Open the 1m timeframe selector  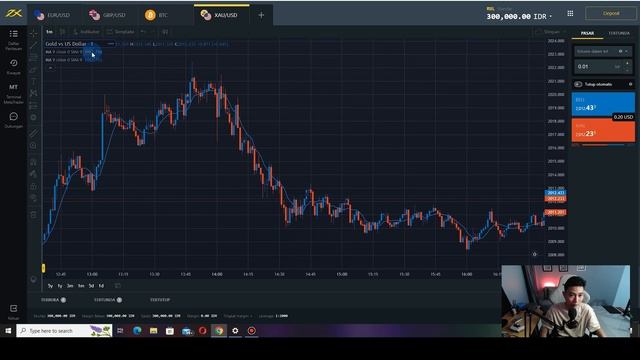(49, 32)
